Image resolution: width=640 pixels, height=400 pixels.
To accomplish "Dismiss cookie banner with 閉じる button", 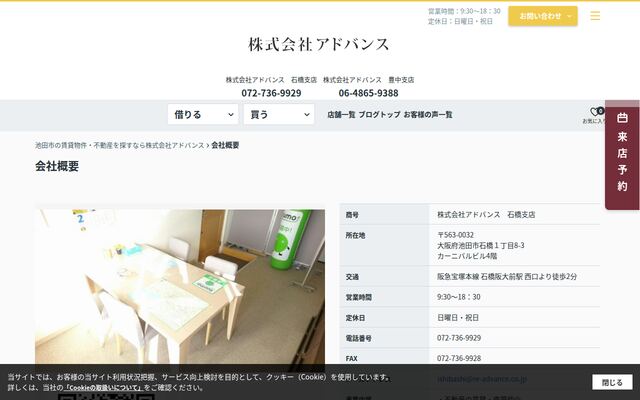I will [612, 382].
